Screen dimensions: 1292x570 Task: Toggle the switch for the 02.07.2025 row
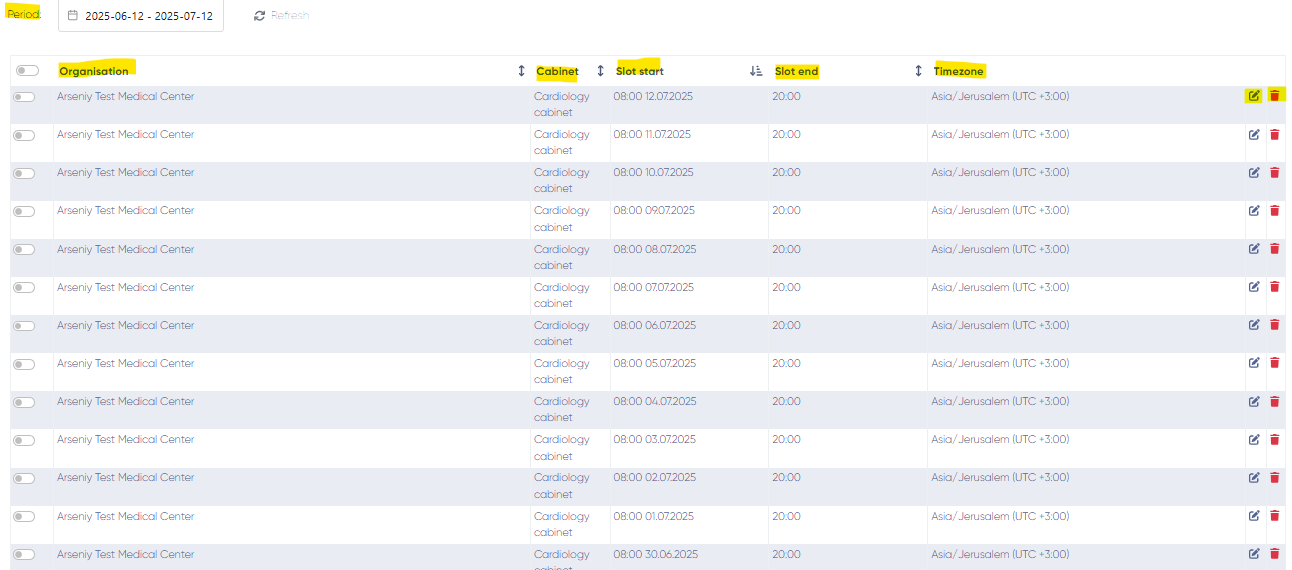pyautogui.click(x=24, y=478)
